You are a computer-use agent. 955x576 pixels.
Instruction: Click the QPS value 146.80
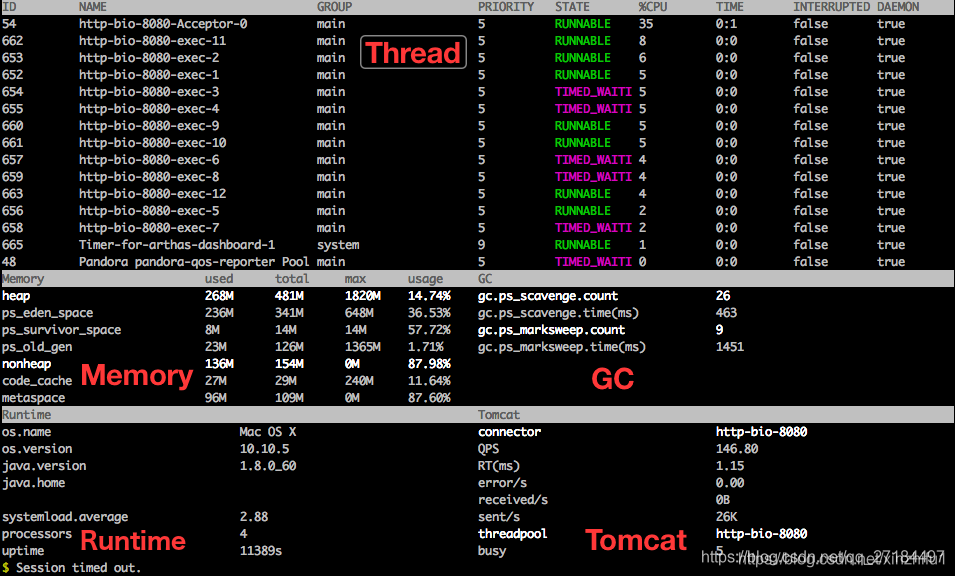coord(737,449)
